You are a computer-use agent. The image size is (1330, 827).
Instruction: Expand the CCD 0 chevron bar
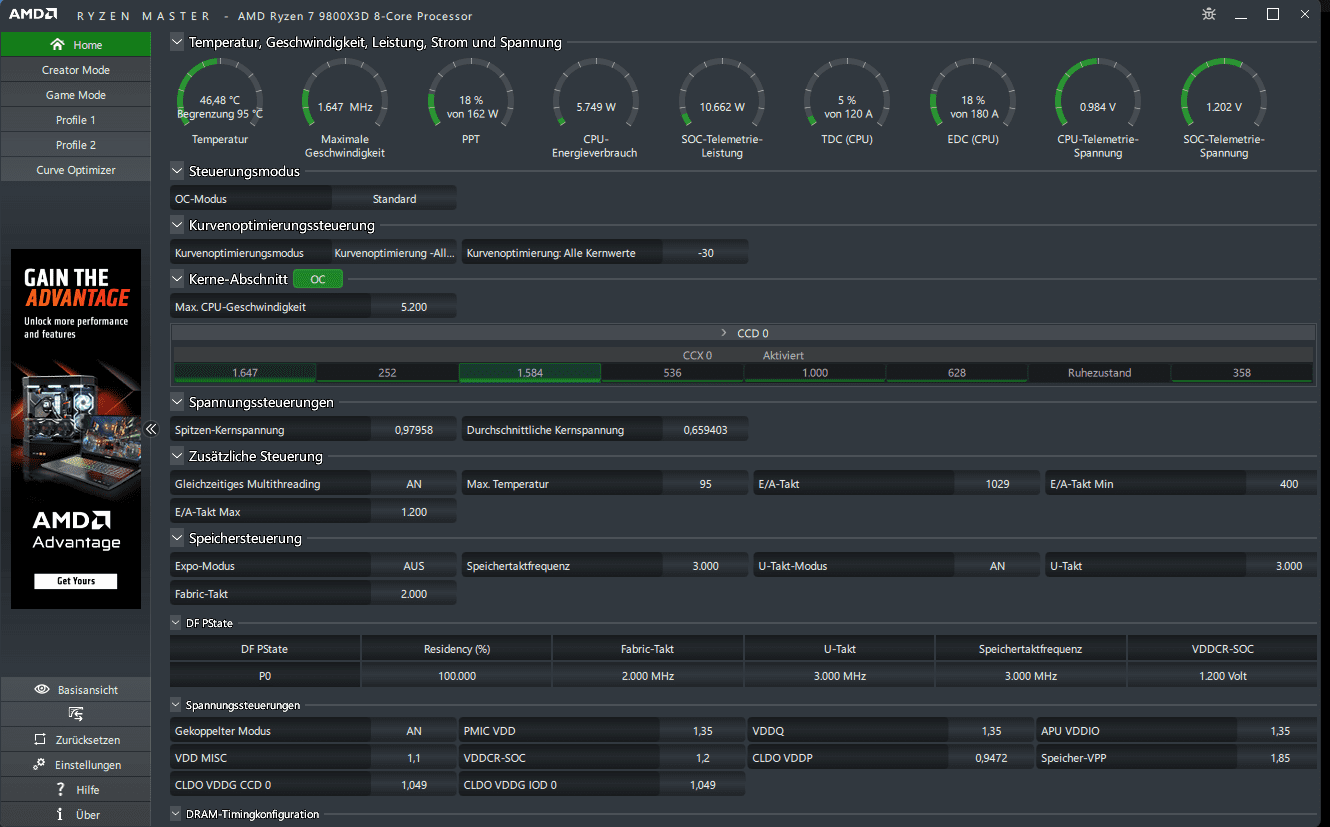click(742, 333)
